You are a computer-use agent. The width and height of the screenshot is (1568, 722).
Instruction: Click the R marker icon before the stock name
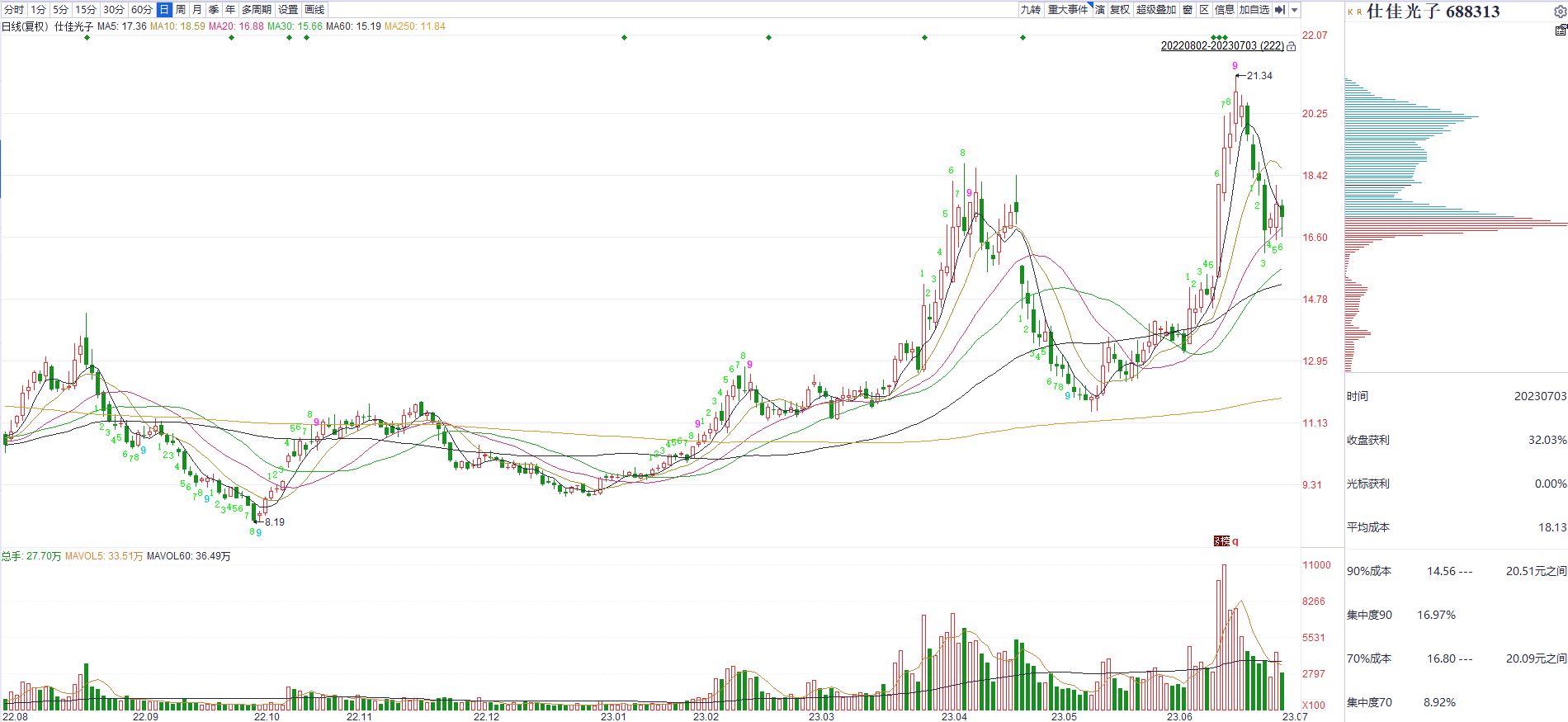(x=1359, y=12)
